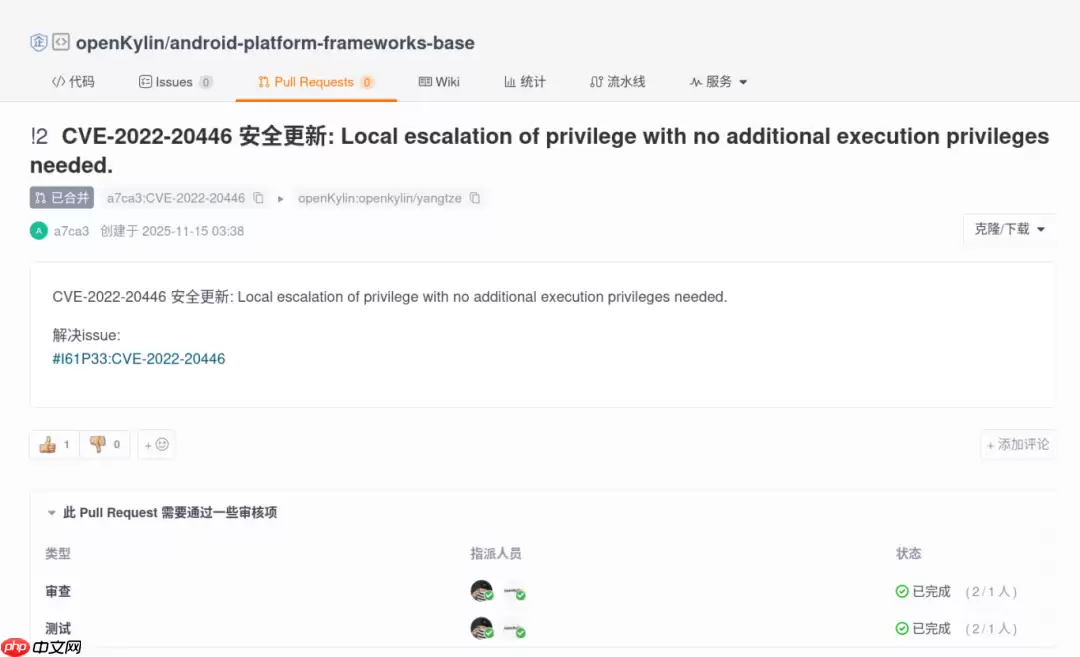Screen dimensions: 1080x657
Task: Click first tester avatar in 测试 row
Action: click(481, 628)
